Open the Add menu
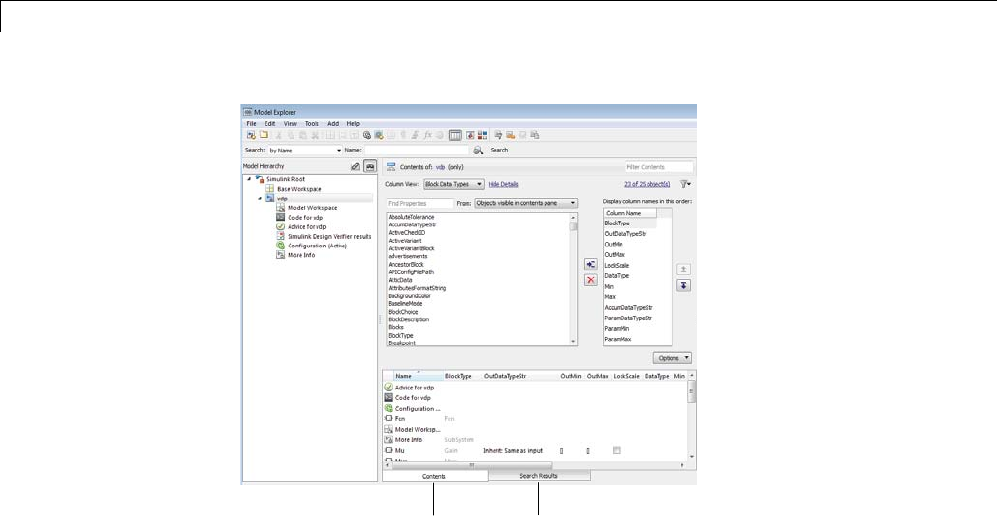The image size is (997, 517). (333, 123)
